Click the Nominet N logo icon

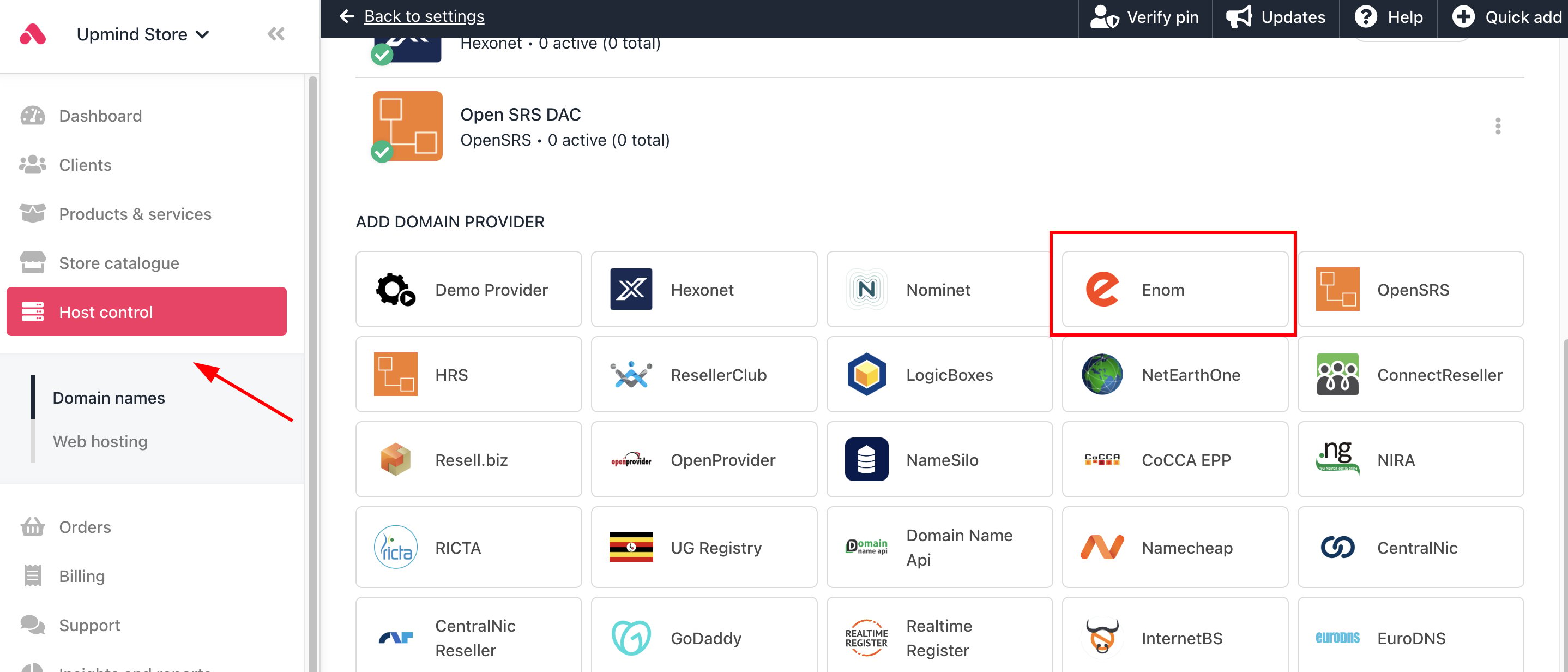[866, 290]
